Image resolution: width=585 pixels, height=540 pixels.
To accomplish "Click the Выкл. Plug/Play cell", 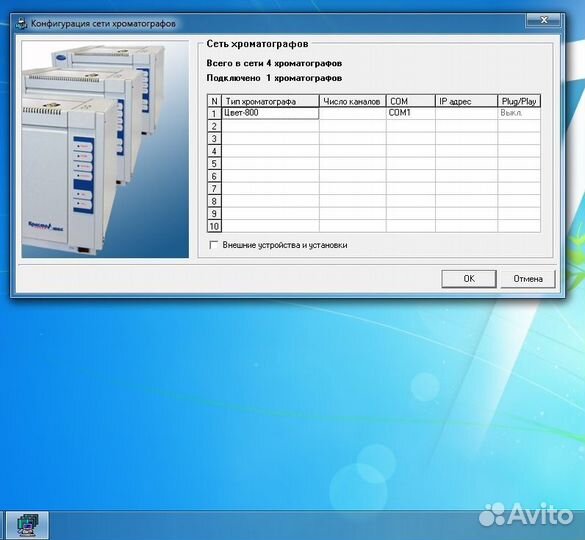I will coord(519,113).
